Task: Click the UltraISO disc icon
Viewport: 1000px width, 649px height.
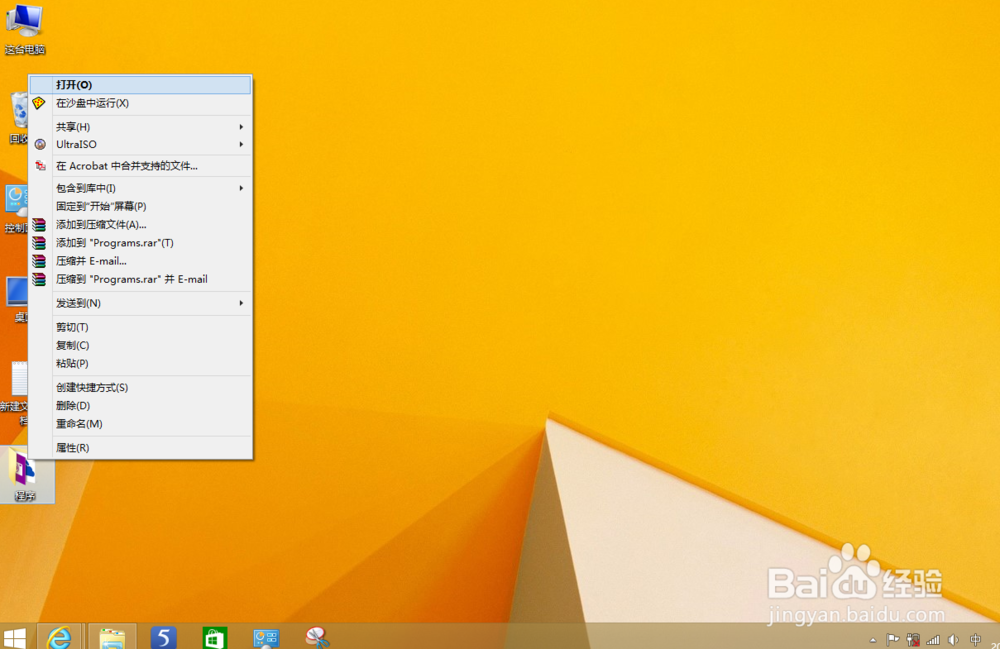Action: (x=40, y=145)
